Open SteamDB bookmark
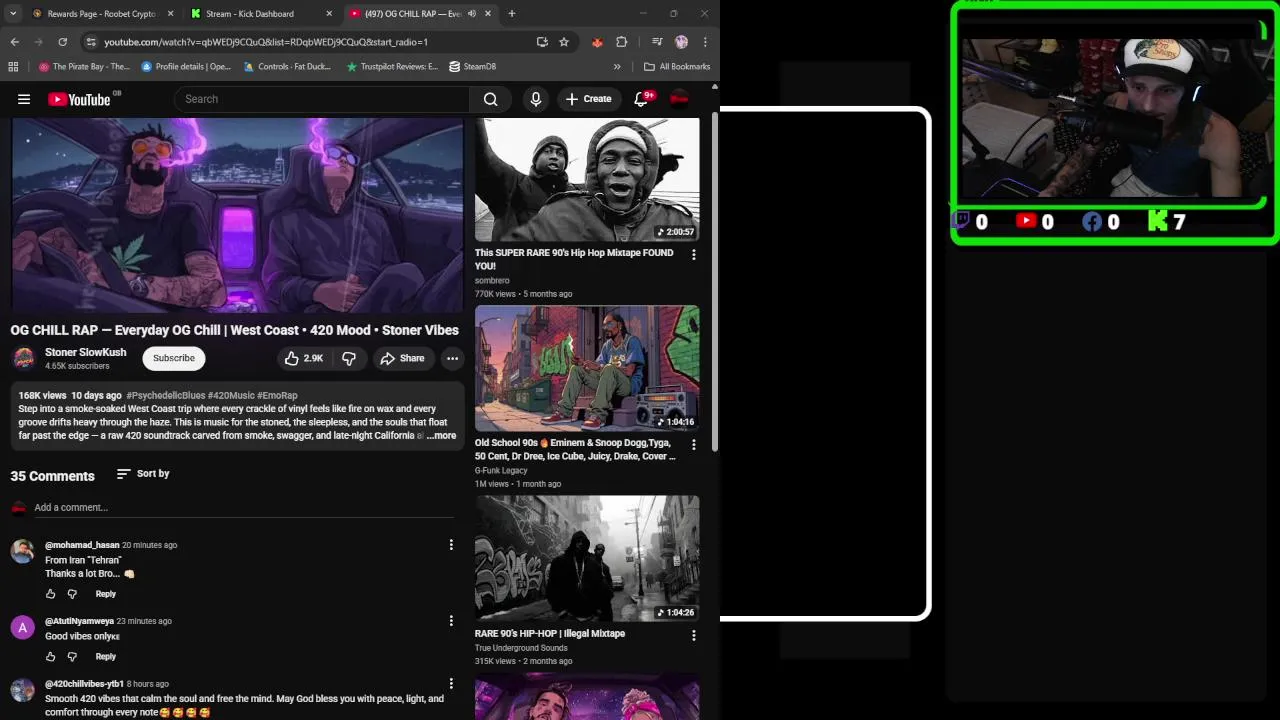 473,67
